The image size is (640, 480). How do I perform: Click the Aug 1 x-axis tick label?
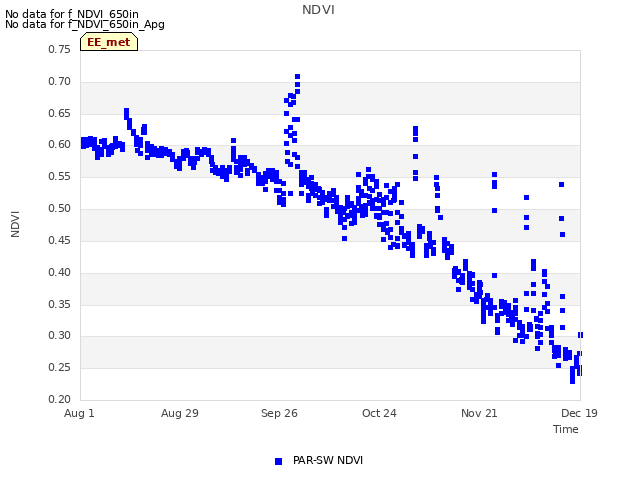79,413
